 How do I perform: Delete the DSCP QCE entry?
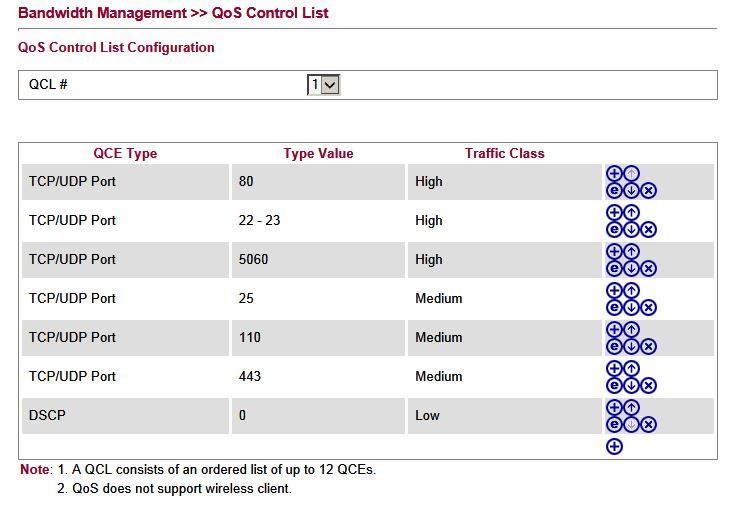(x=648, y=424)
